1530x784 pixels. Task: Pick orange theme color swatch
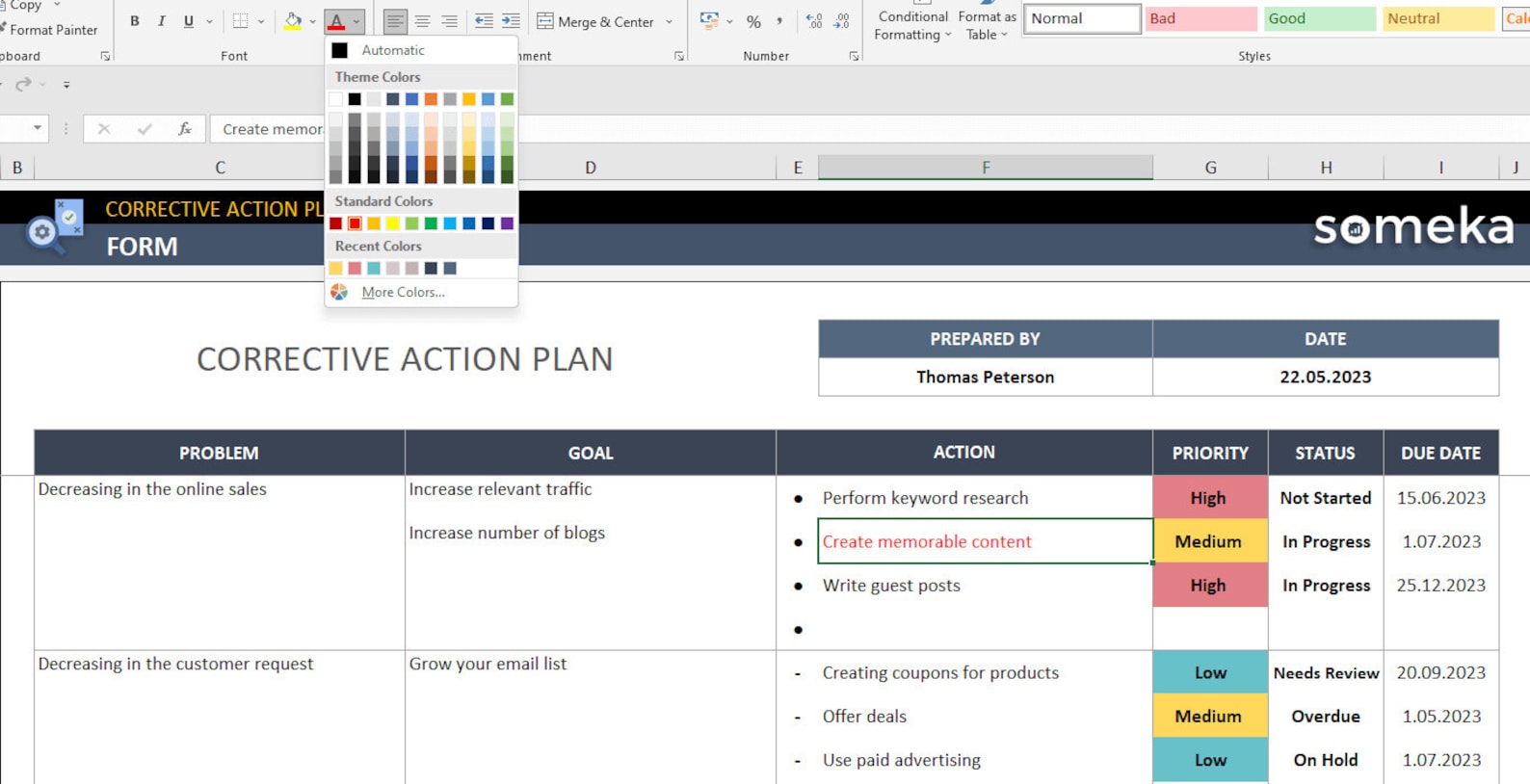point(431,99)
